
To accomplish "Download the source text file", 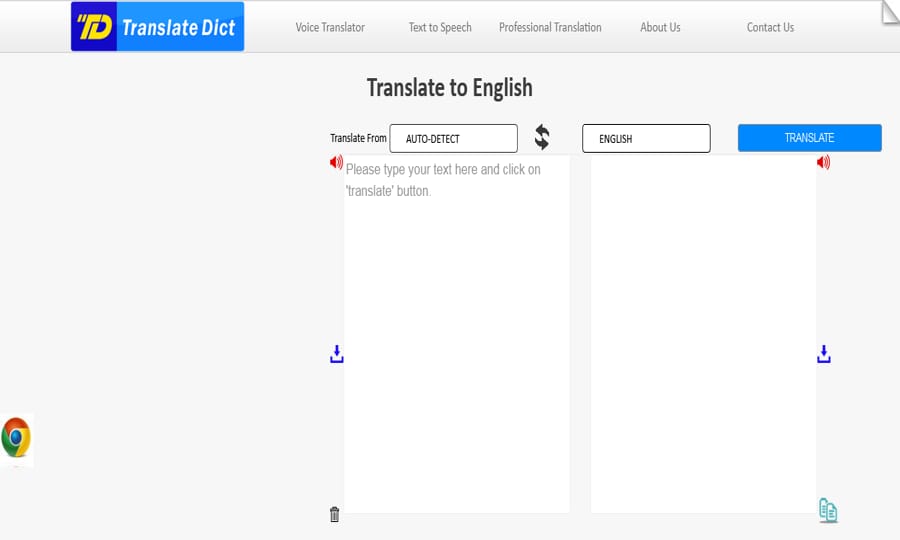I will 337,354.
